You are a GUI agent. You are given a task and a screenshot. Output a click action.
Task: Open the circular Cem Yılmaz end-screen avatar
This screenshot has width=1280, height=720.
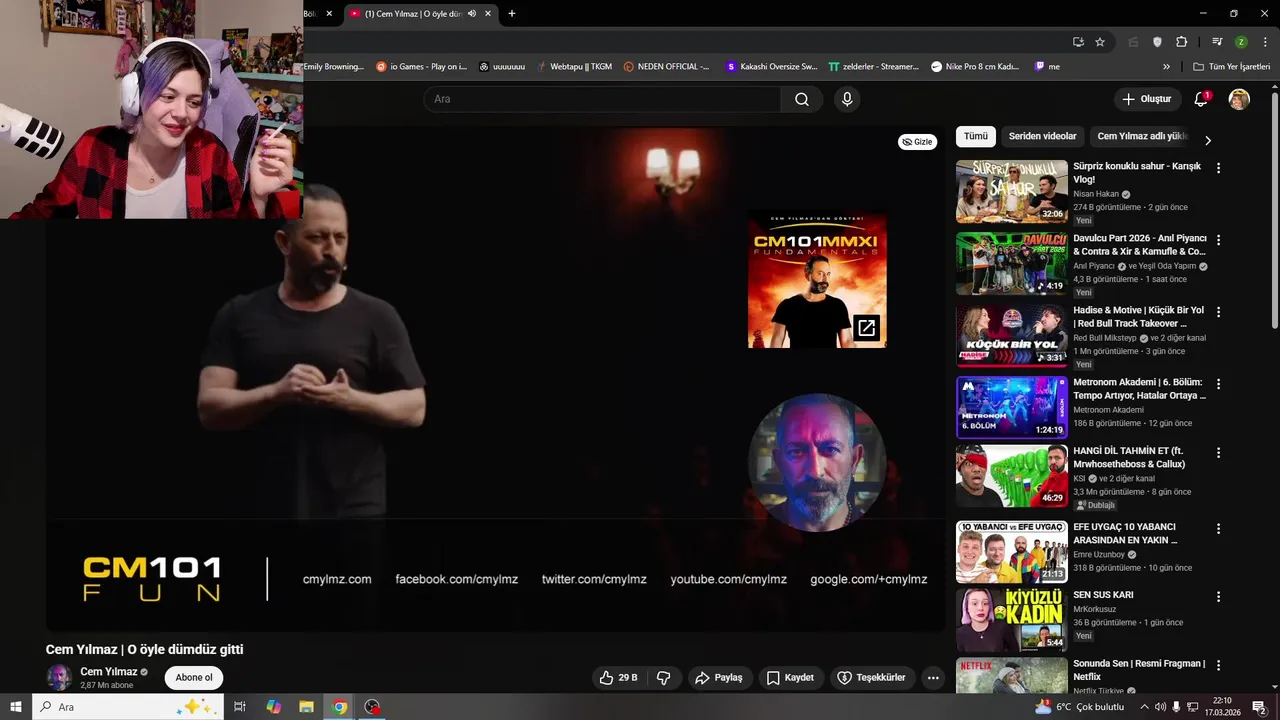817,462
